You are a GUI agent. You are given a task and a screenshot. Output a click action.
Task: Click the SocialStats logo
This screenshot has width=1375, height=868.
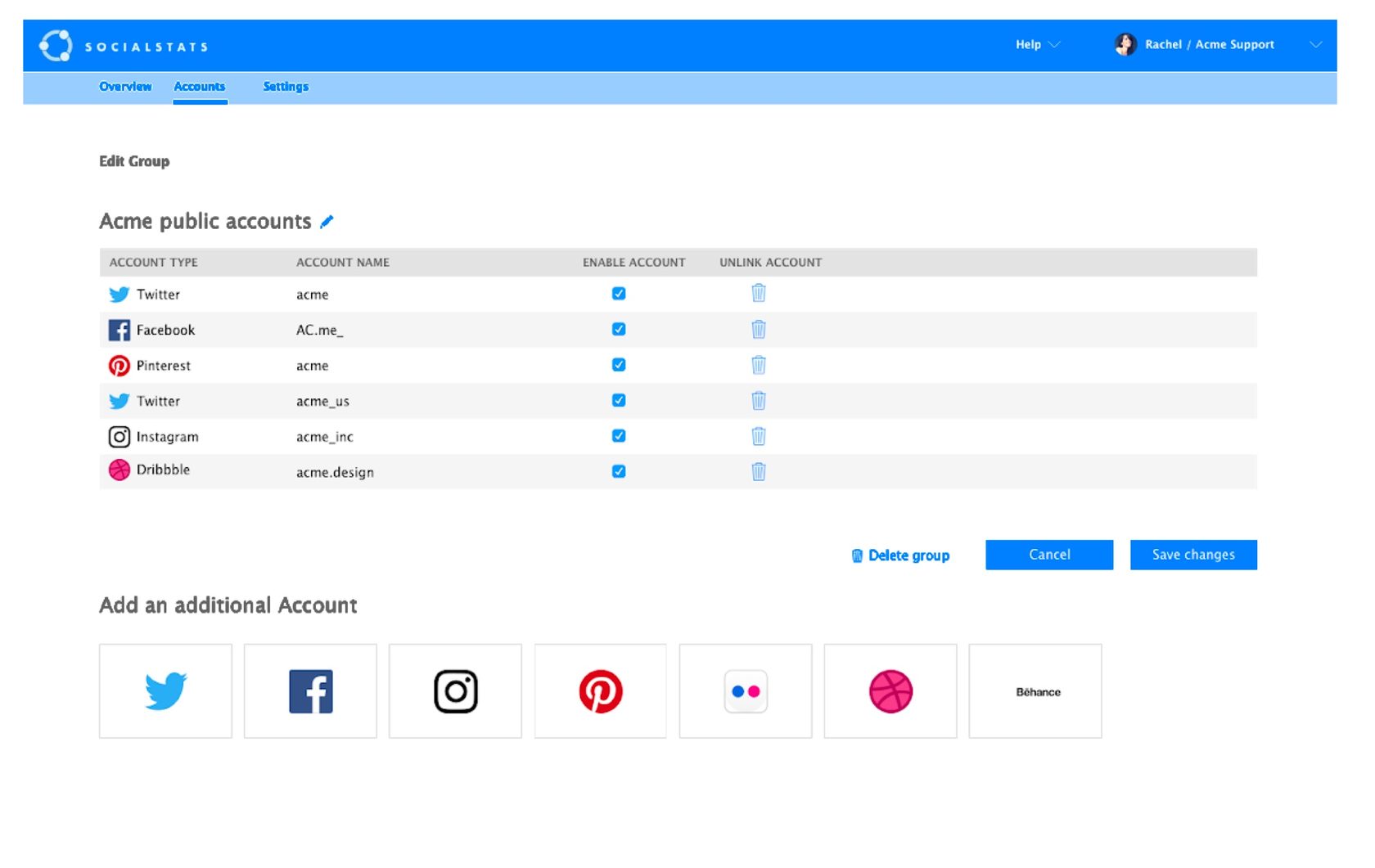[123, 46]
